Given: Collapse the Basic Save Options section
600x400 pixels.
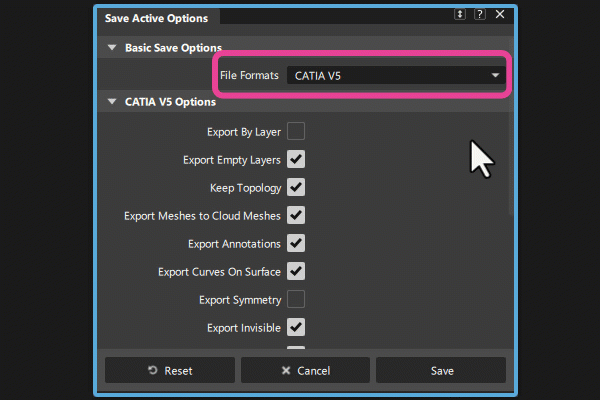Looking at the screenshot, I should coord(110,47).
